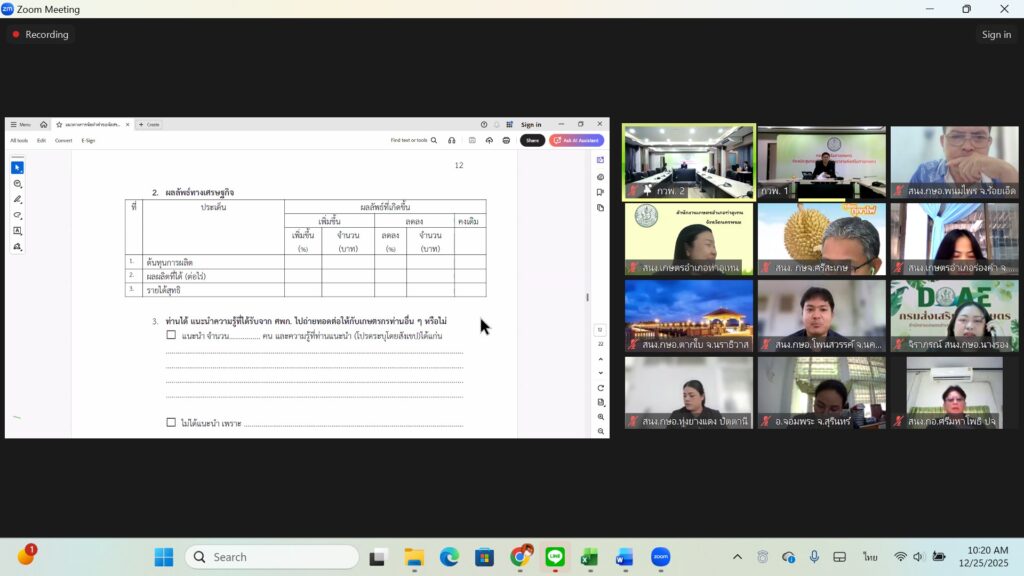The width and height of the screenshot is (1024, 576).
Task: Click the Acrobat home icon
Action: (x=43, y=125)
